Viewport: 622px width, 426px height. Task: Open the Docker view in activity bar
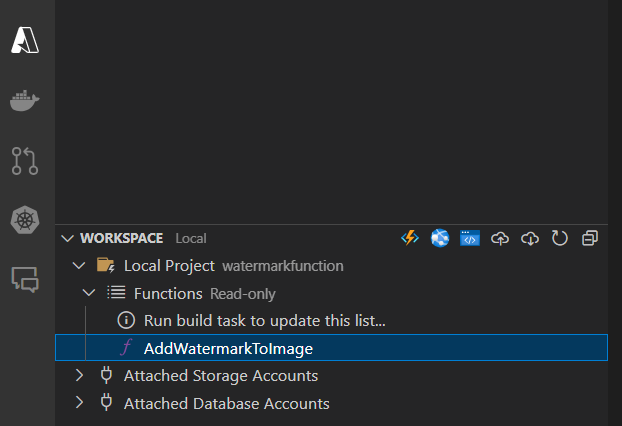click(x=25, y=100)
